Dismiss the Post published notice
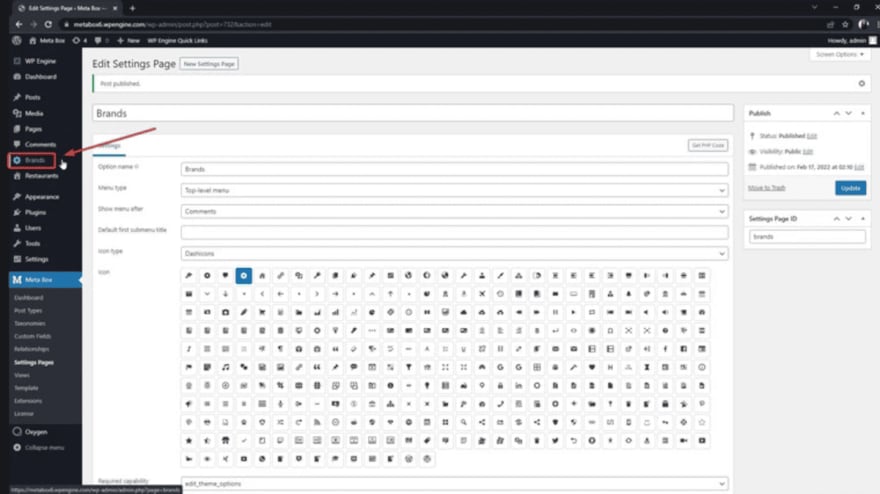 click(x=861, y=84)
